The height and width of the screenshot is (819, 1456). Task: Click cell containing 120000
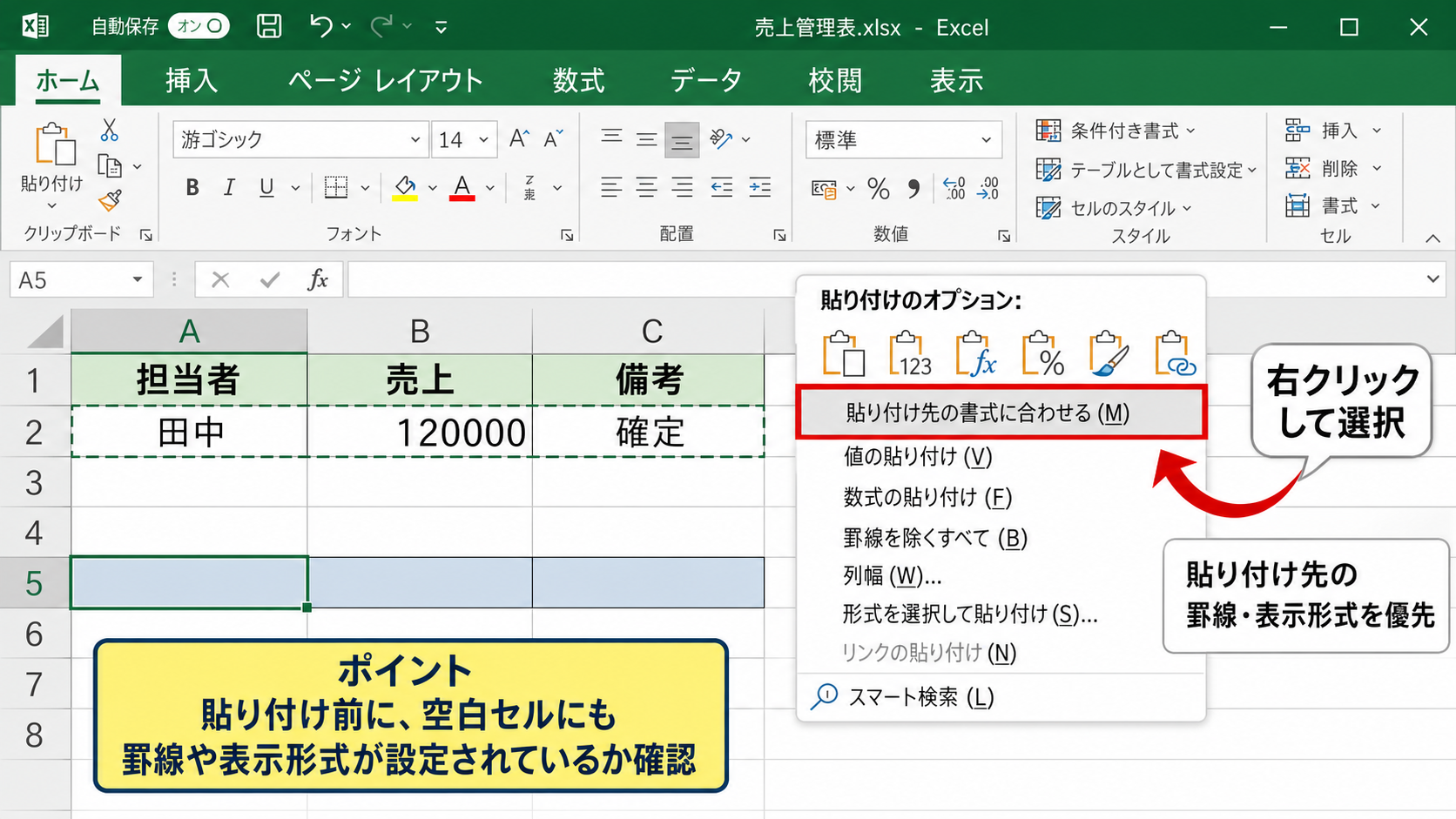(x=420, y=432)
